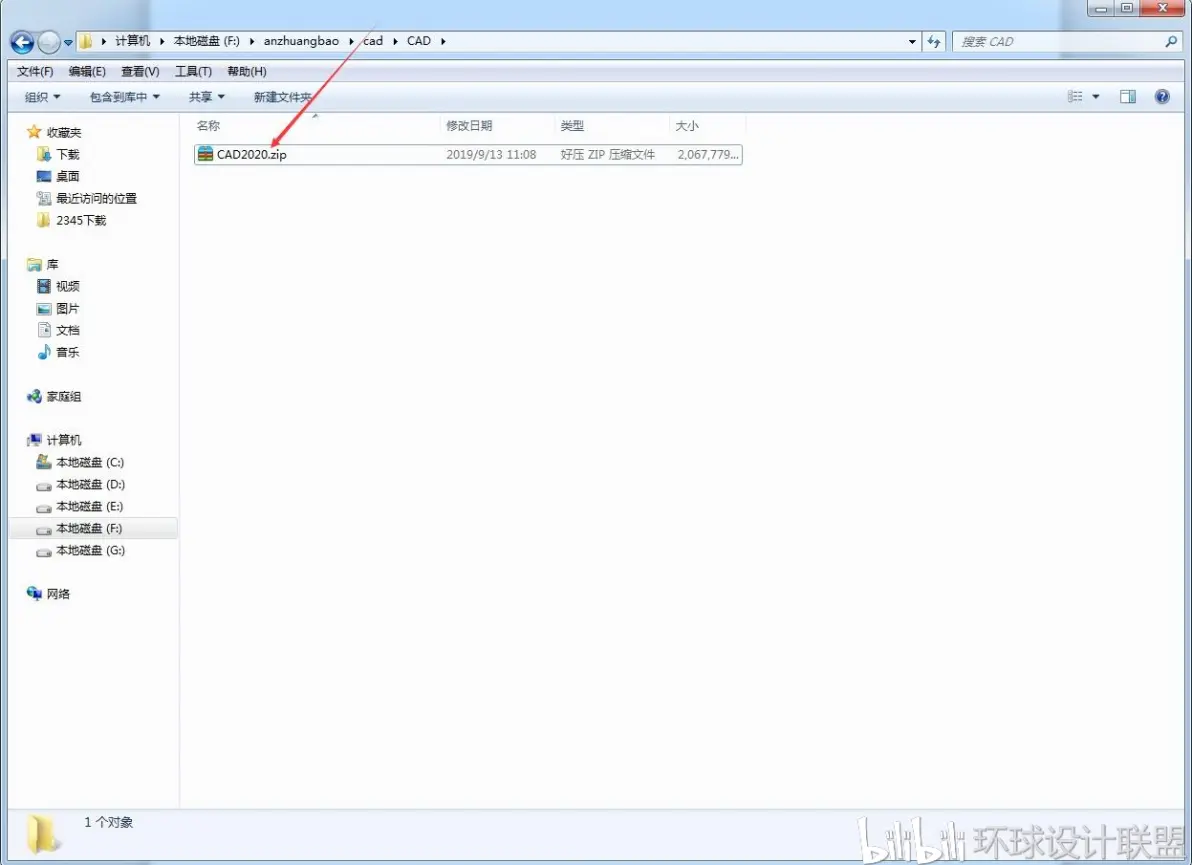Click the 家庭组 icon
The image size is (1192, 865).
(34, 397)
